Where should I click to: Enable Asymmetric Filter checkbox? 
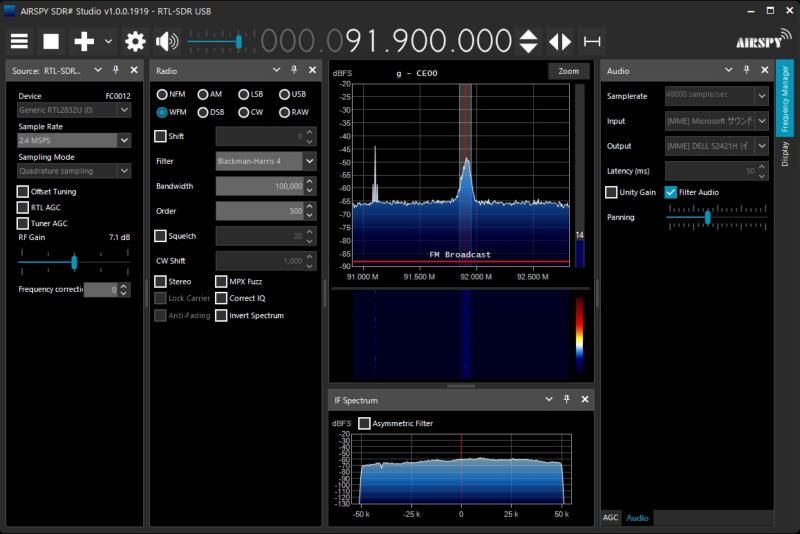tap(364, 423)
